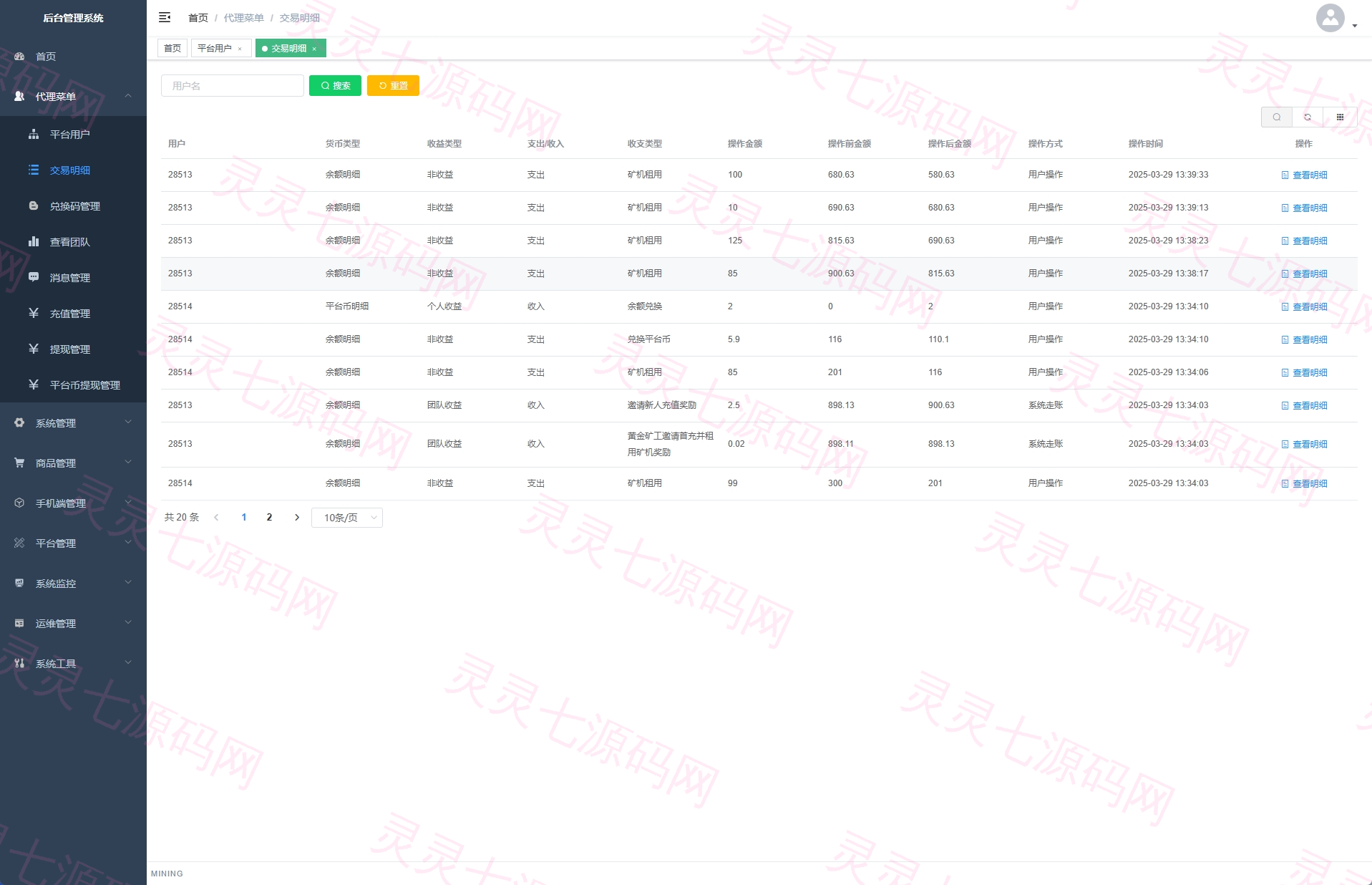
Task: View details for the 兑换平台币 row
Action: [1304, 339]
